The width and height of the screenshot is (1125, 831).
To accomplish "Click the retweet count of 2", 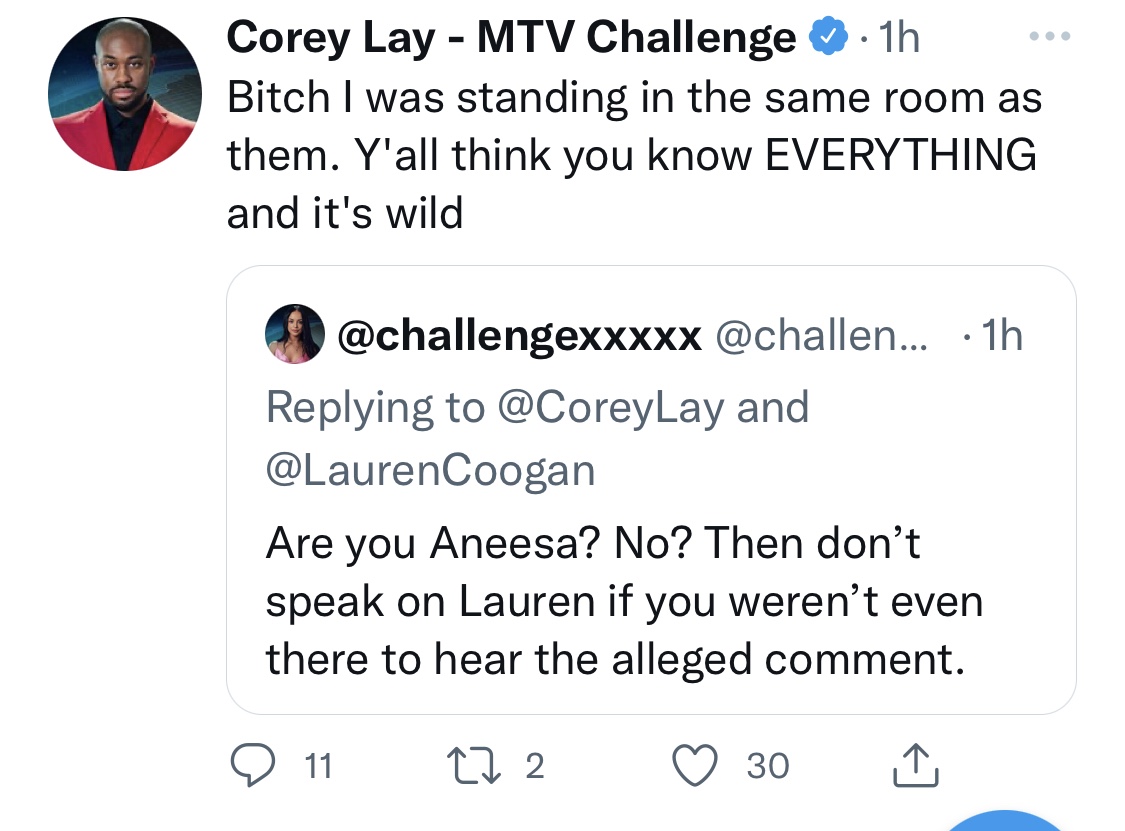I will (x=534, y=767).
